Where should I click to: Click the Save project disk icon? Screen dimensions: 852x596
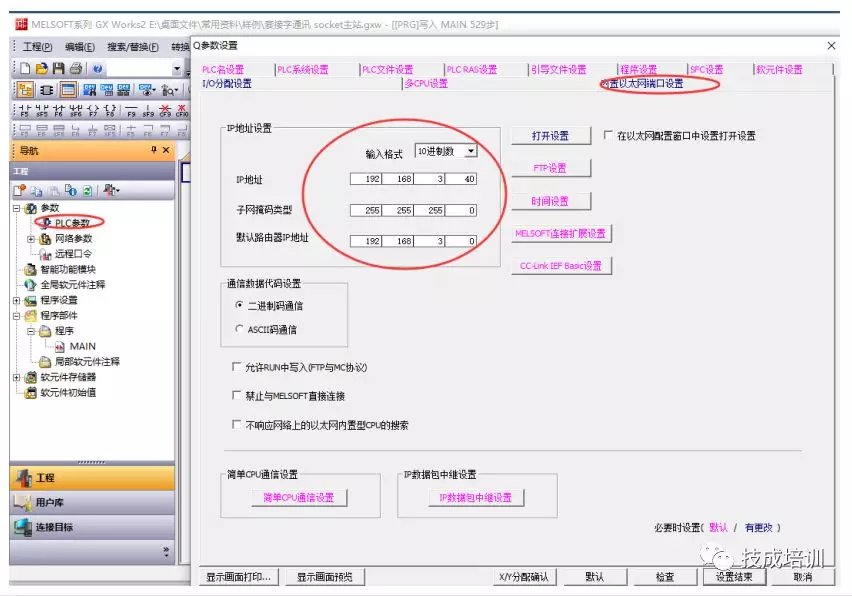(58, 68)
